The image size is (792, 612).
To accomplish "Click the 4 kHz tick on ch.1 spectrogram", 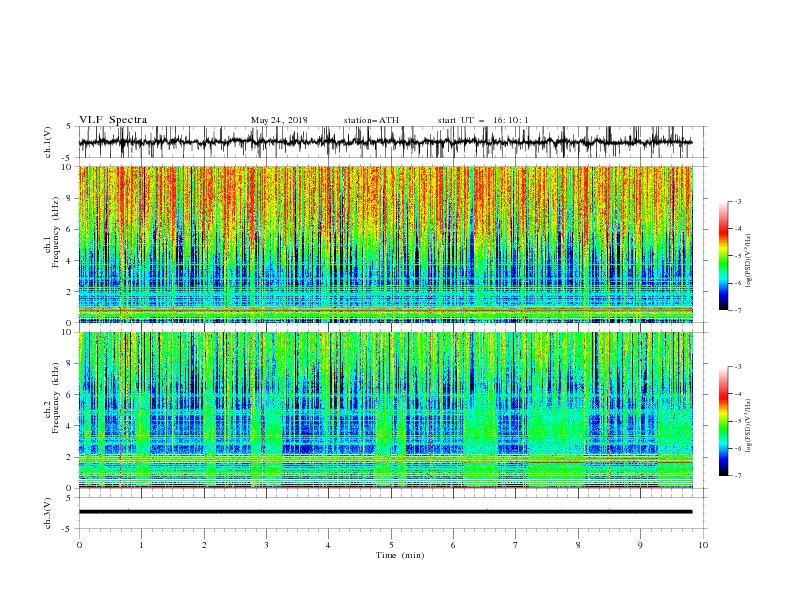I will click(x=70, y=261).
